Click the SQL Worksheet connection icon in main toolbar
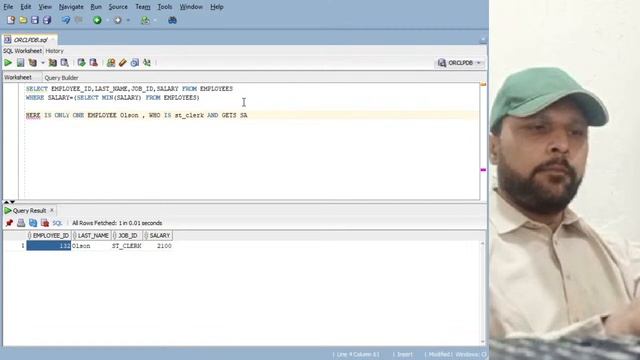640x360 pixels. point(145,20)
